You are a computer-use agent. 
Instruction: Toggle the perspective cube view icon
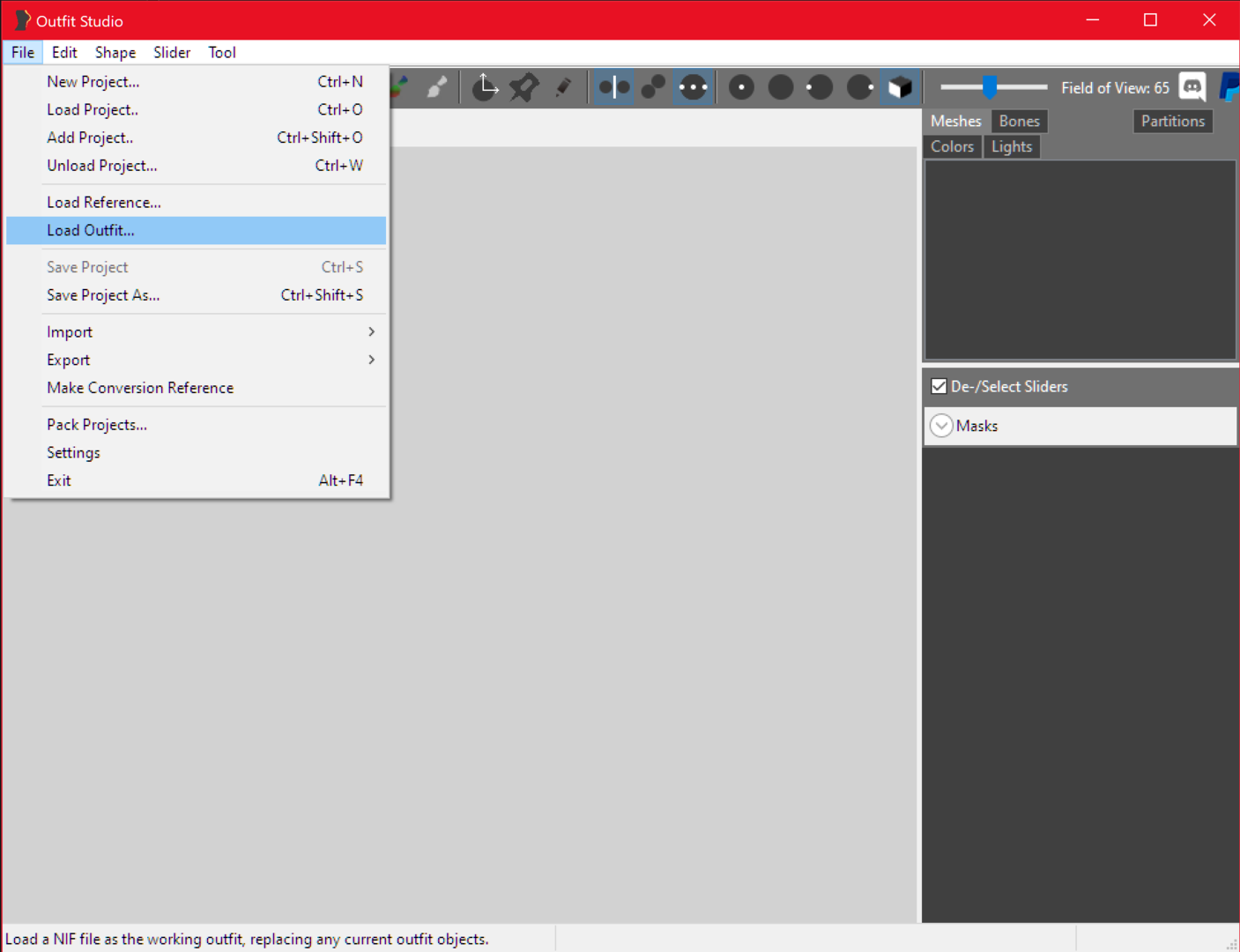tap(900, 87)
